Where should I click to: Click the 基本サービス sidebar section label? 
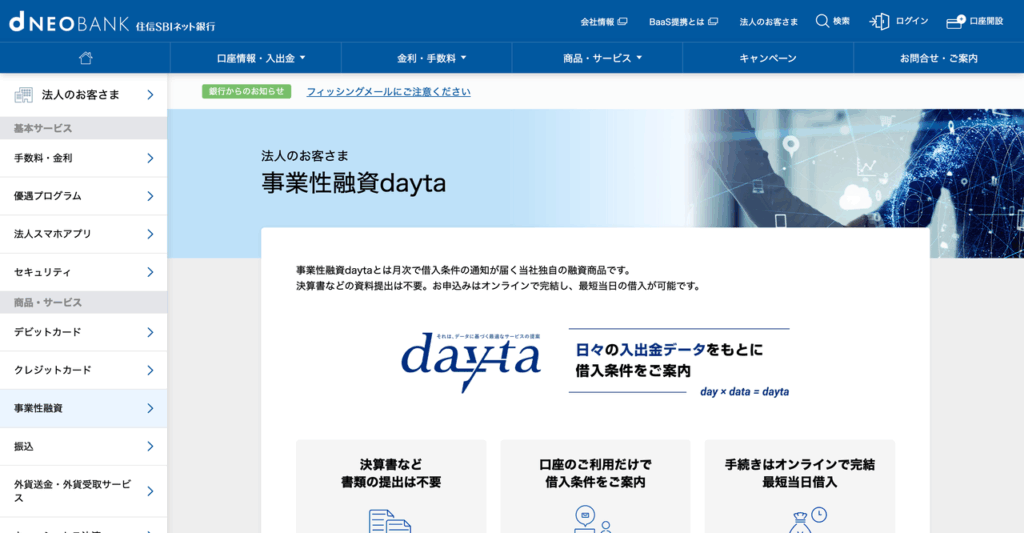pyautogui.click(x=43, y=129)
